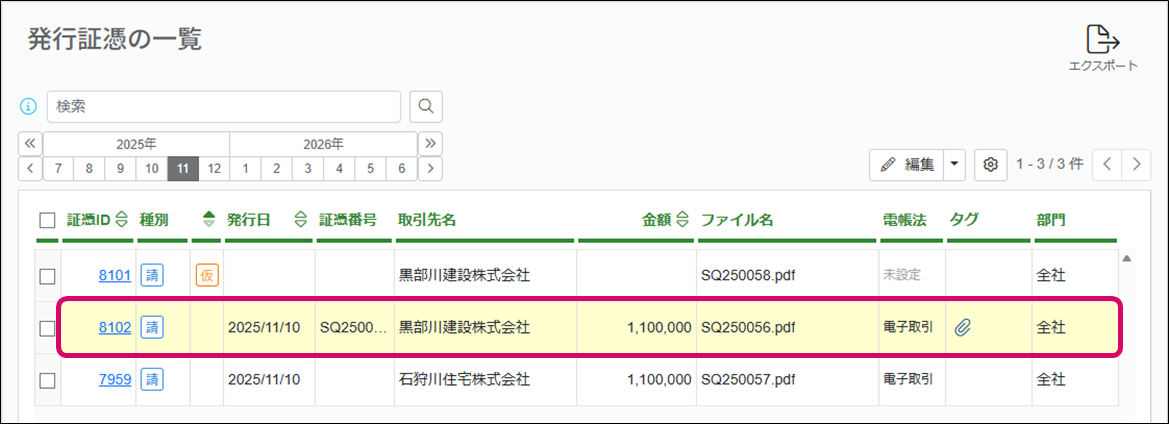Click the 請 type badge in row 7959

point(151,379)
